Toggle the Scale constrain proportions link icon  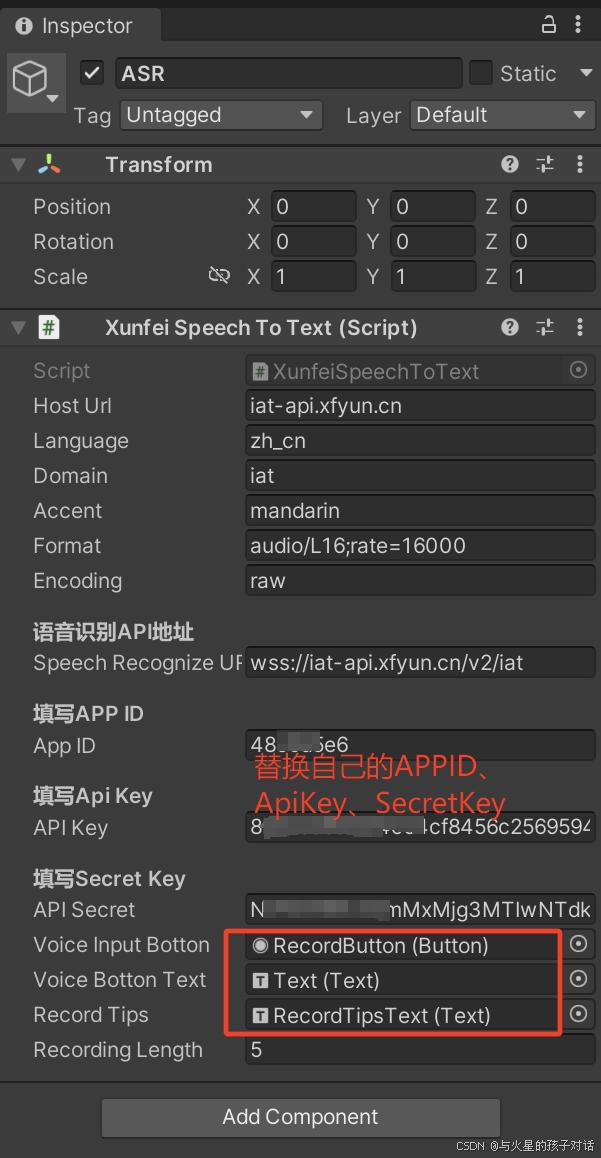click(x=219, y=276)
